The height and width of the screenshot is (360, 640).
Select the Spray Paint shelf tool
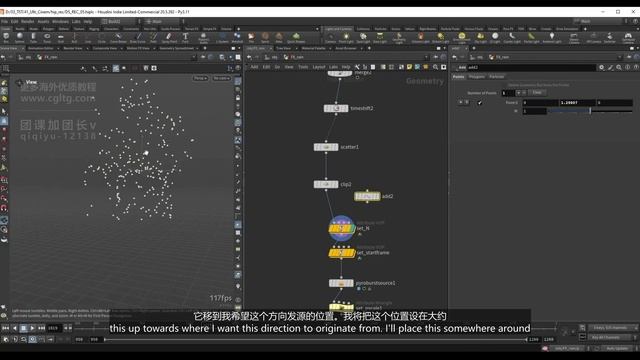[169, 38]
